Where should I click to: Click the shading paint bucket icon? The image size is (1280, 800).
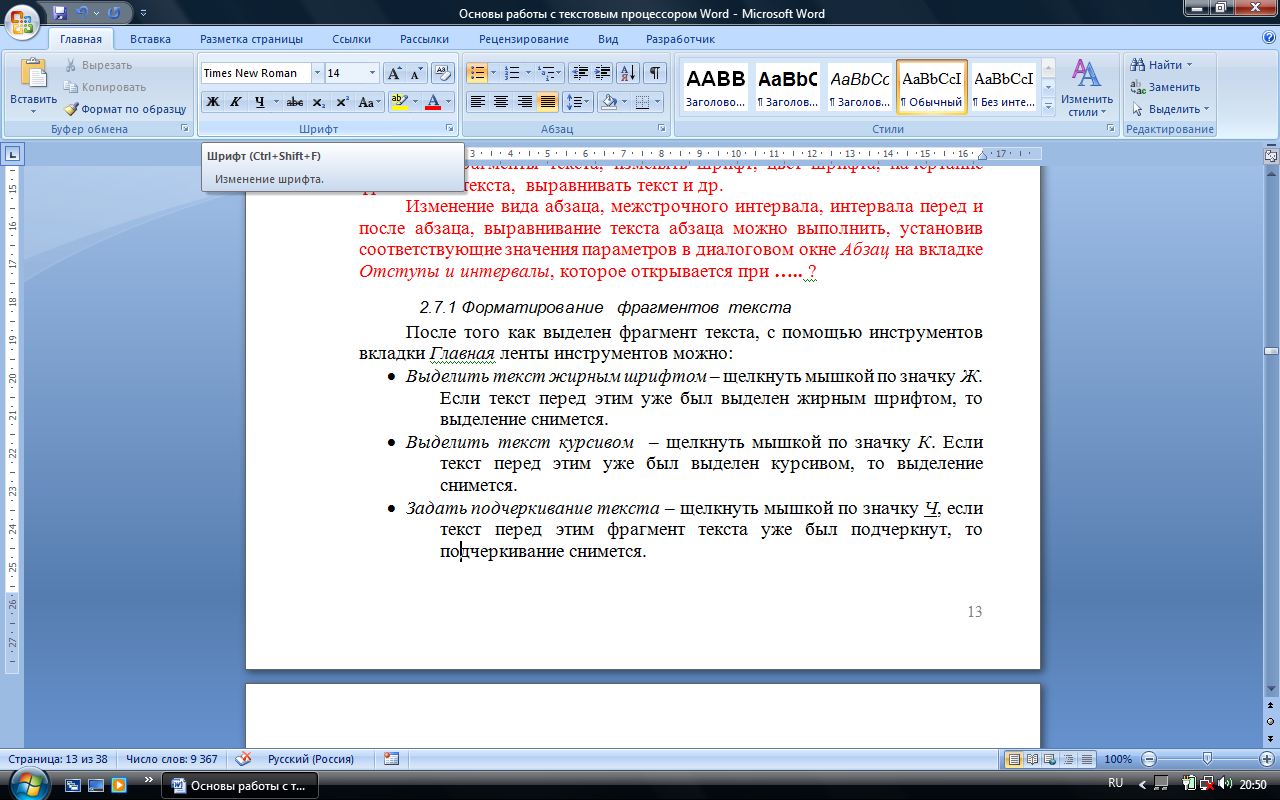(x=608, y=102)
